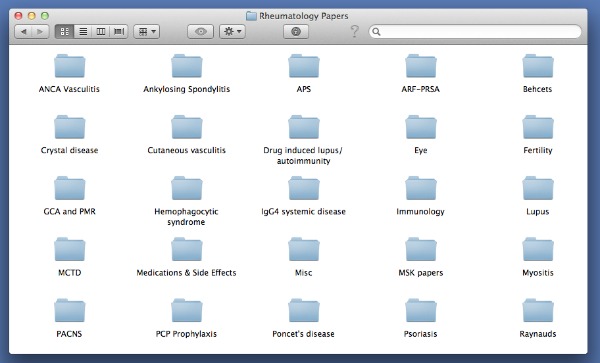Click the round toolbar button beside gear
This screenshot has width=600, height=363.
click(296, 32)
